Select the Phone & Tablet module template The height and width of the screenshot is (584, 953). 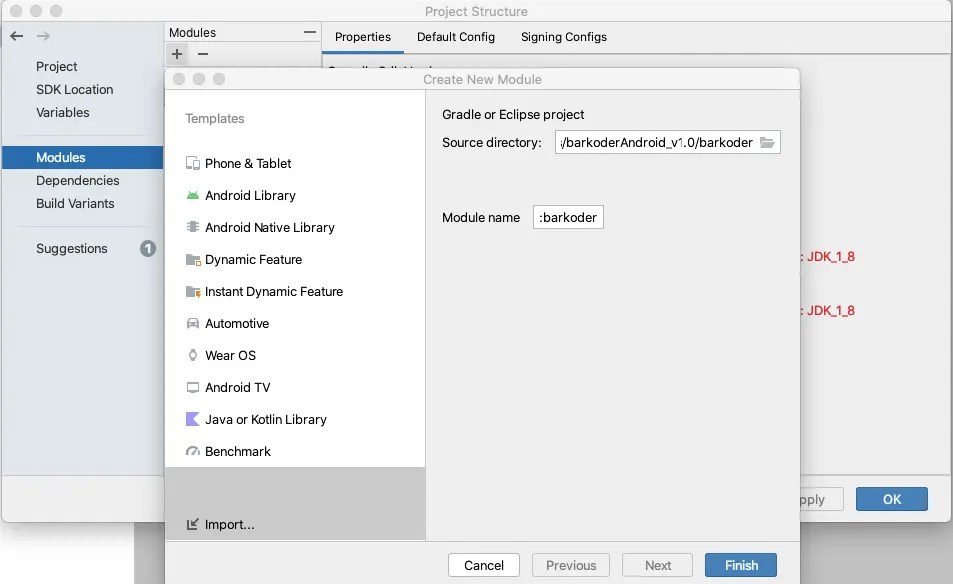pos(248,163)
